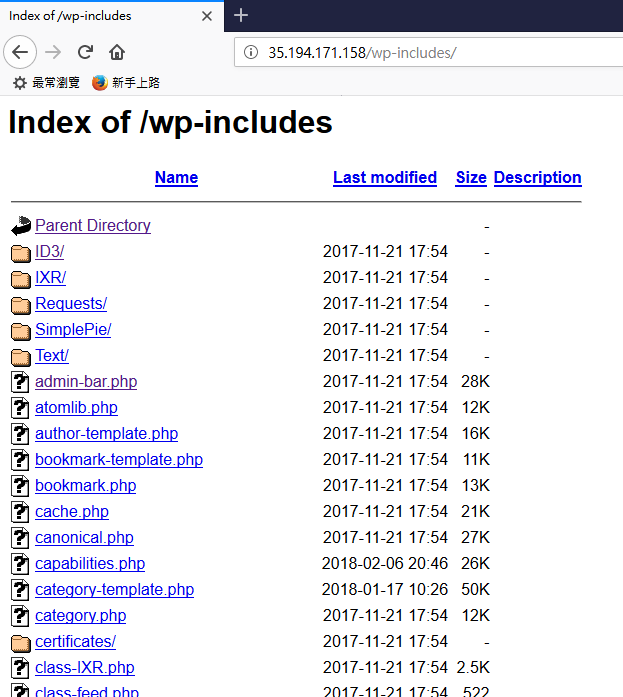Open a new tab with the plus button
Screen dimensions: 623x697
(241, 16)
